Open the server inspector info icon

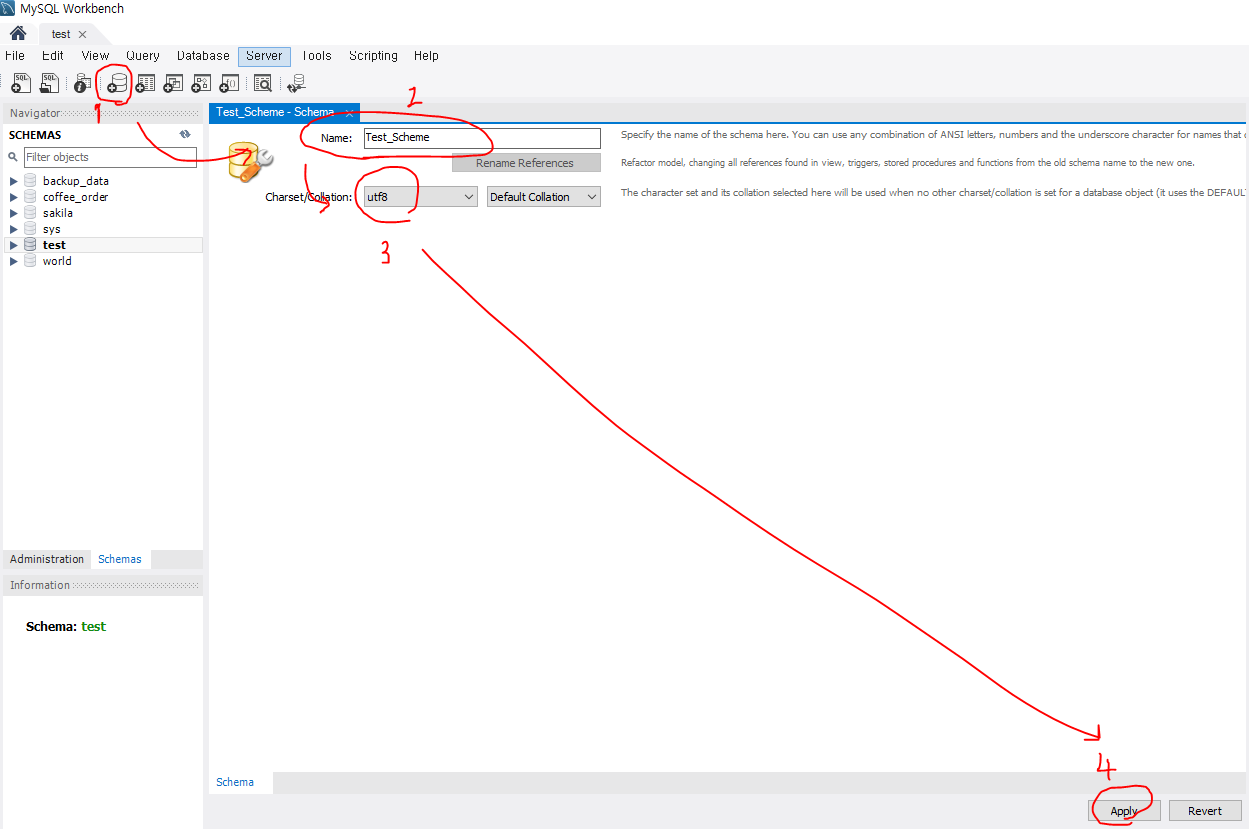click(x=84, y=85)
